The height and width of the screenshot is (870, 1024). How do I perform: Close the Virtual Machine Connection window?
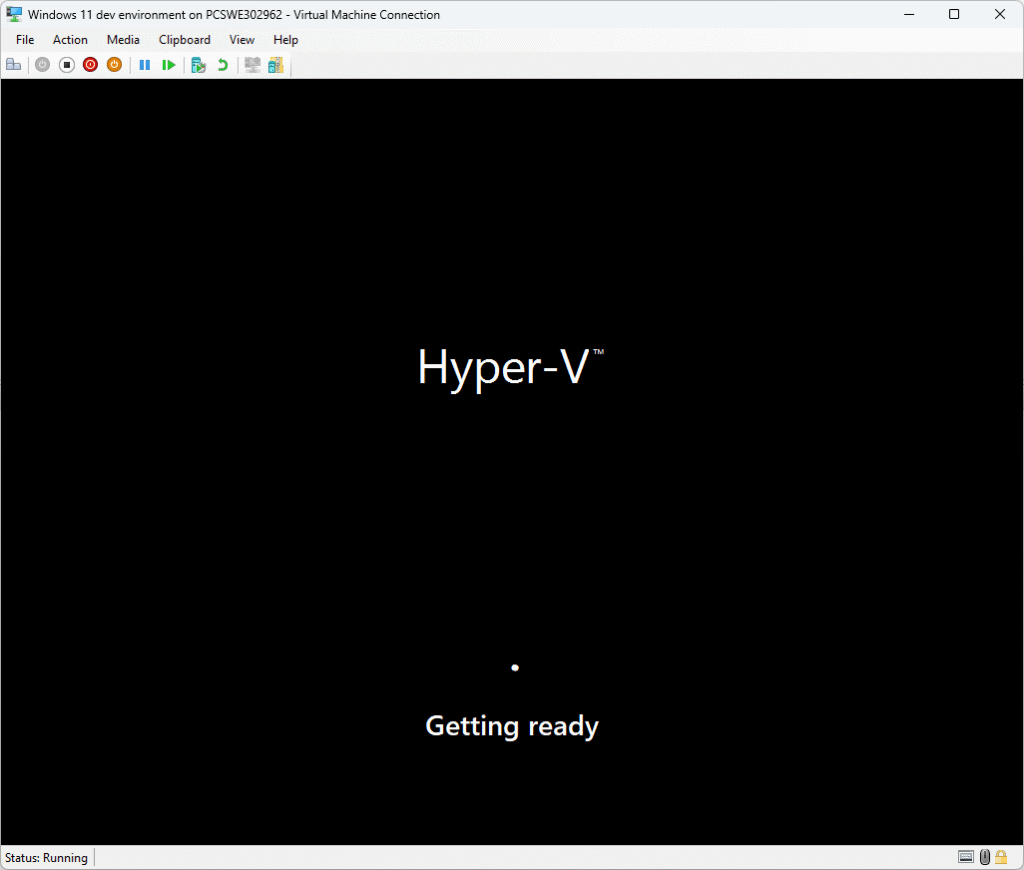[x=1000, y=14]
